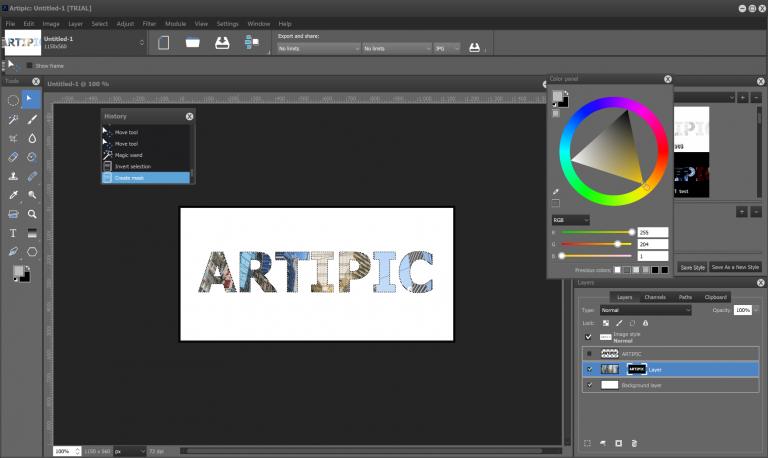The image size is (768, 458).
Task: Expand the JPG export format dropdown
Action: point(447,48)
